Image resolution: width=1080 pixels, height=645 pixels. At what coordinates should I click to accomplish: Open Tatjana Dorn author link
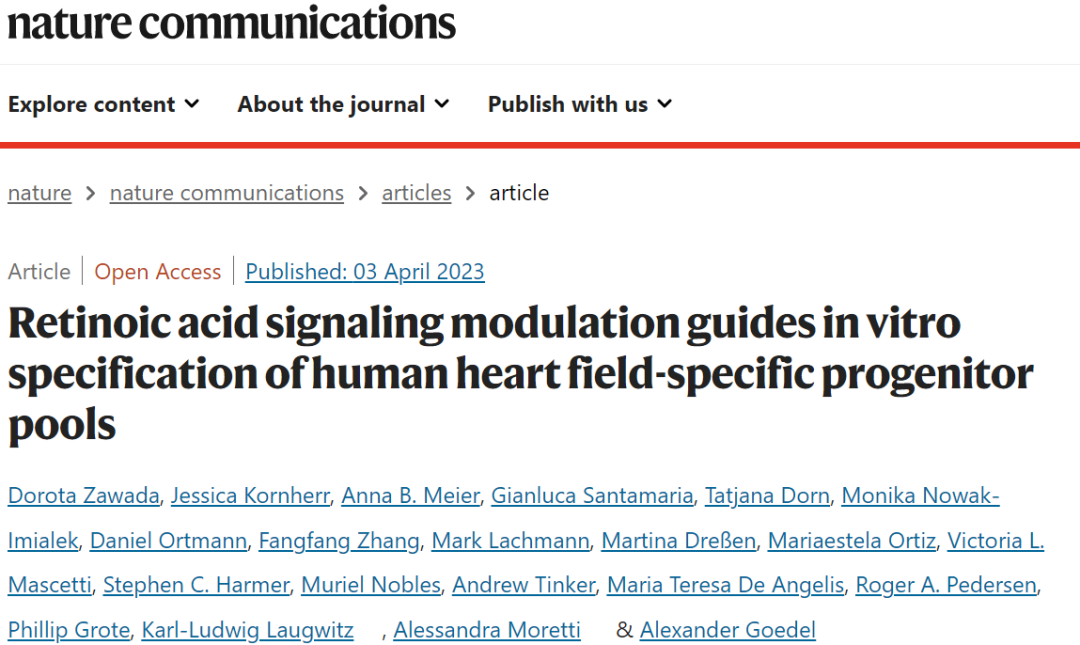tap(767, 495)
